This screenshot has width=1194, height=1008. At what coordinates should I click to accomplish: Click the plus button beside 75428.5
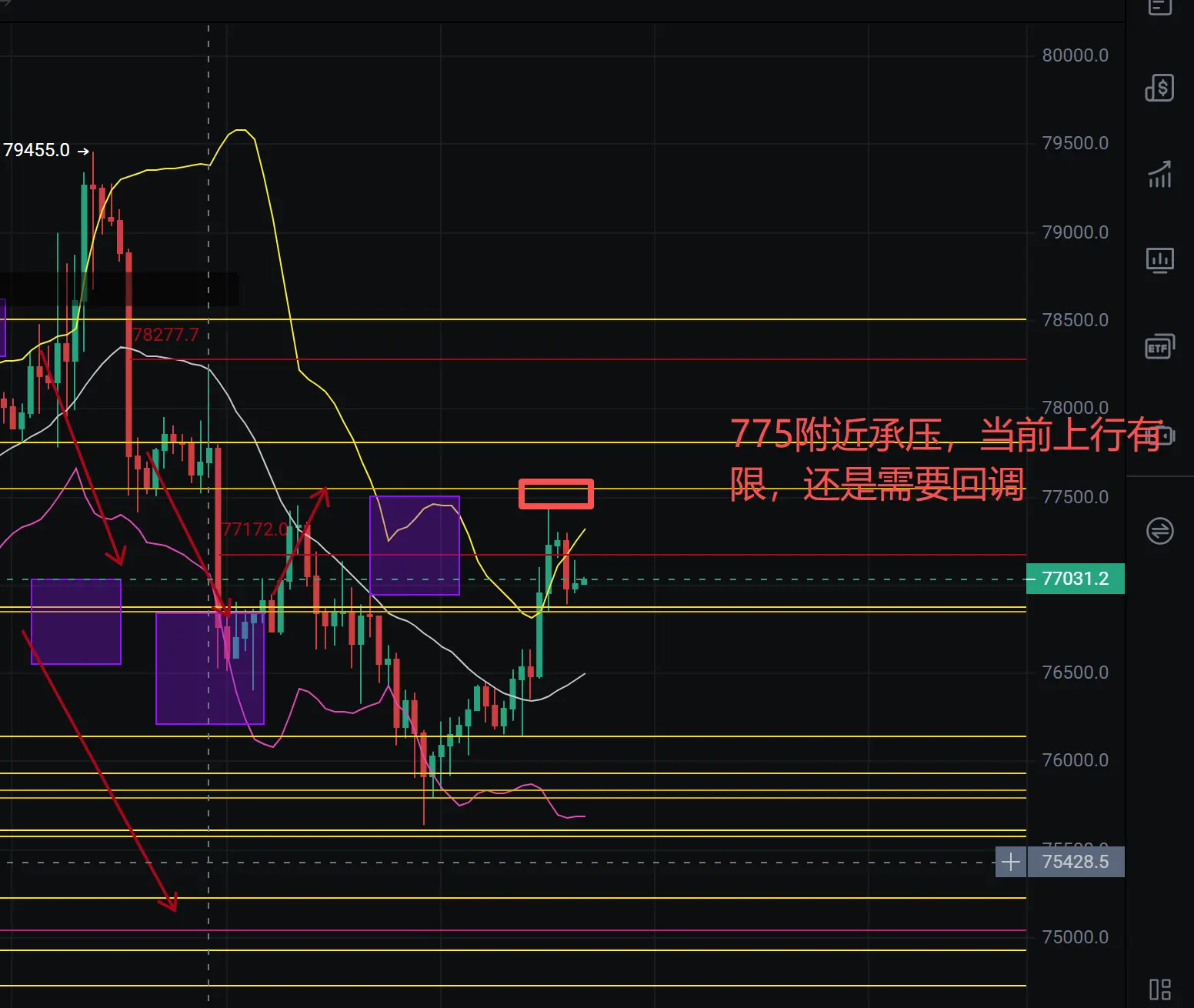click(1011, 862)
